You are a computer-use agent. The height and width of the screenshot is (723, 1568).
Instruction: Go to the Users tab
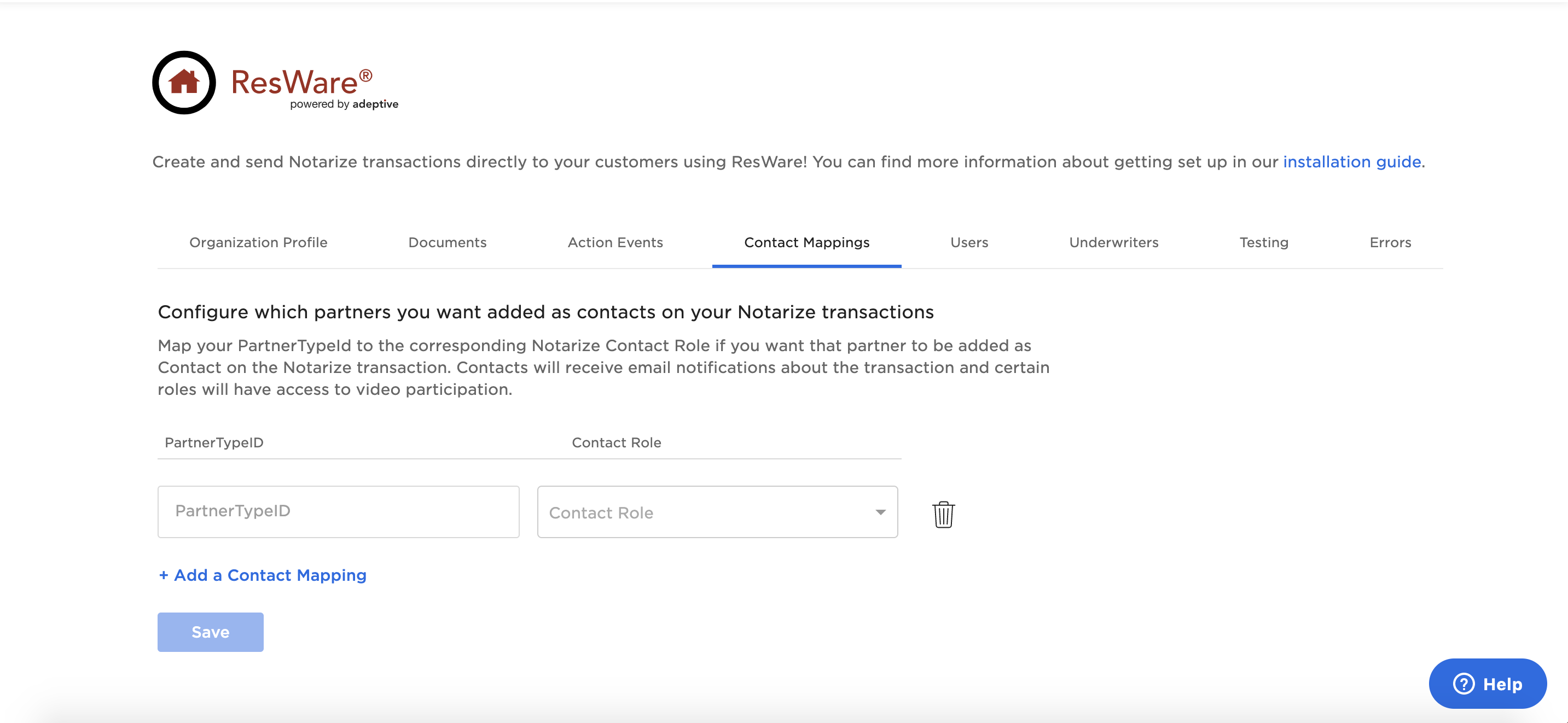969,242
